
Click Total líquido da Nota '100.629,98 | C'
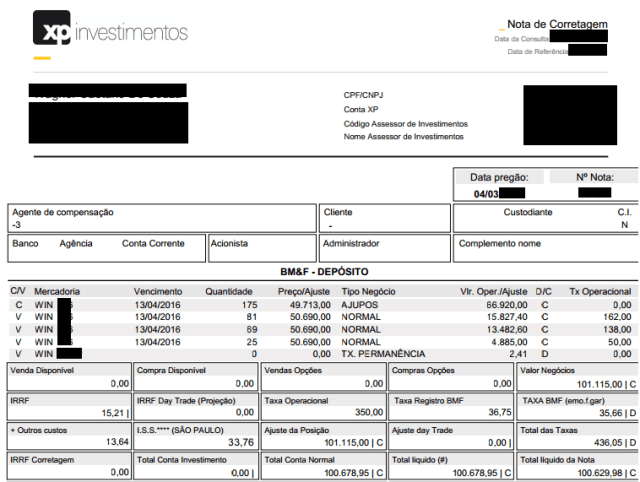click(607, 473)
